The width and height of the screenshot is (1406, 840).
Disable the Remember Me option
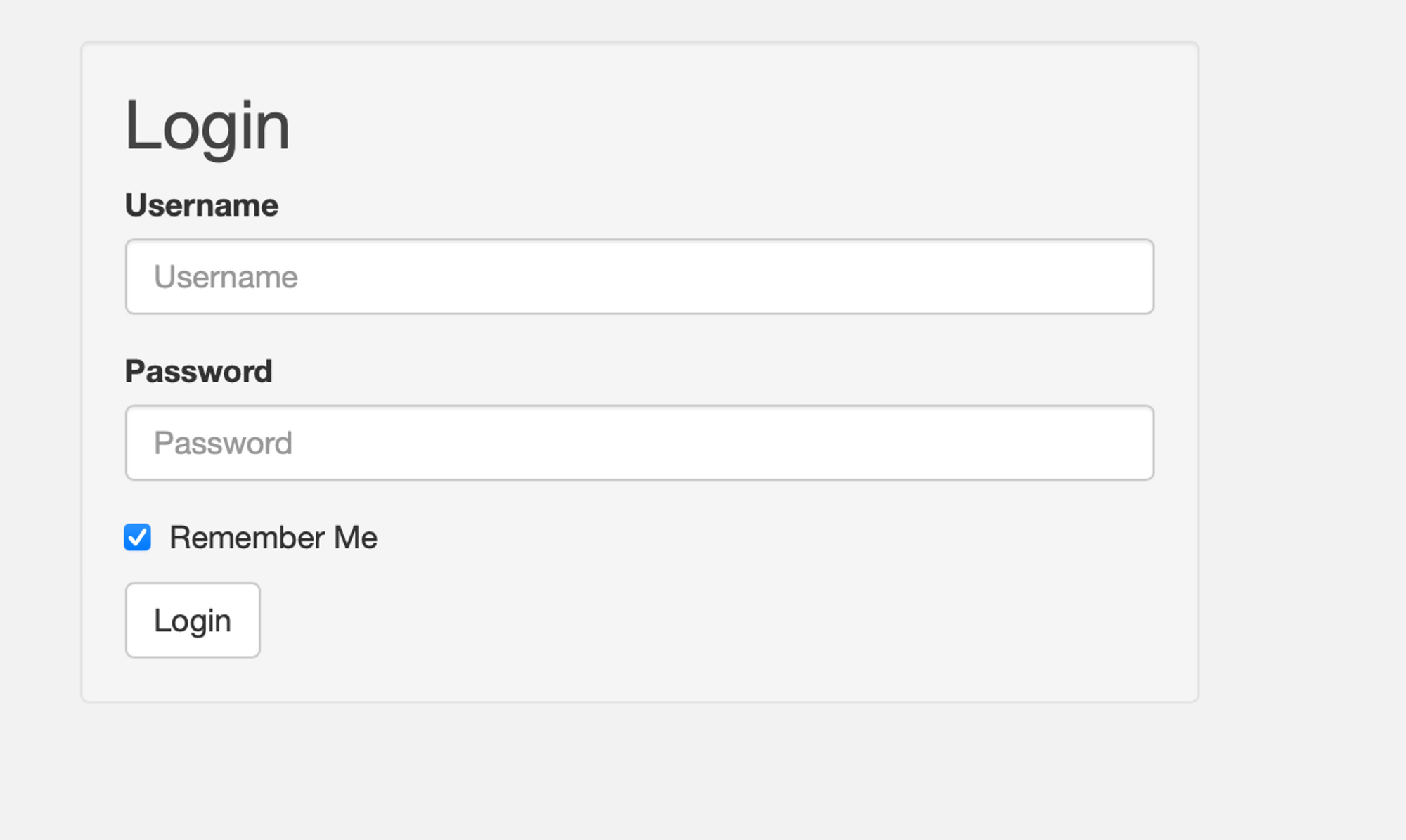(x=137, y=538)
